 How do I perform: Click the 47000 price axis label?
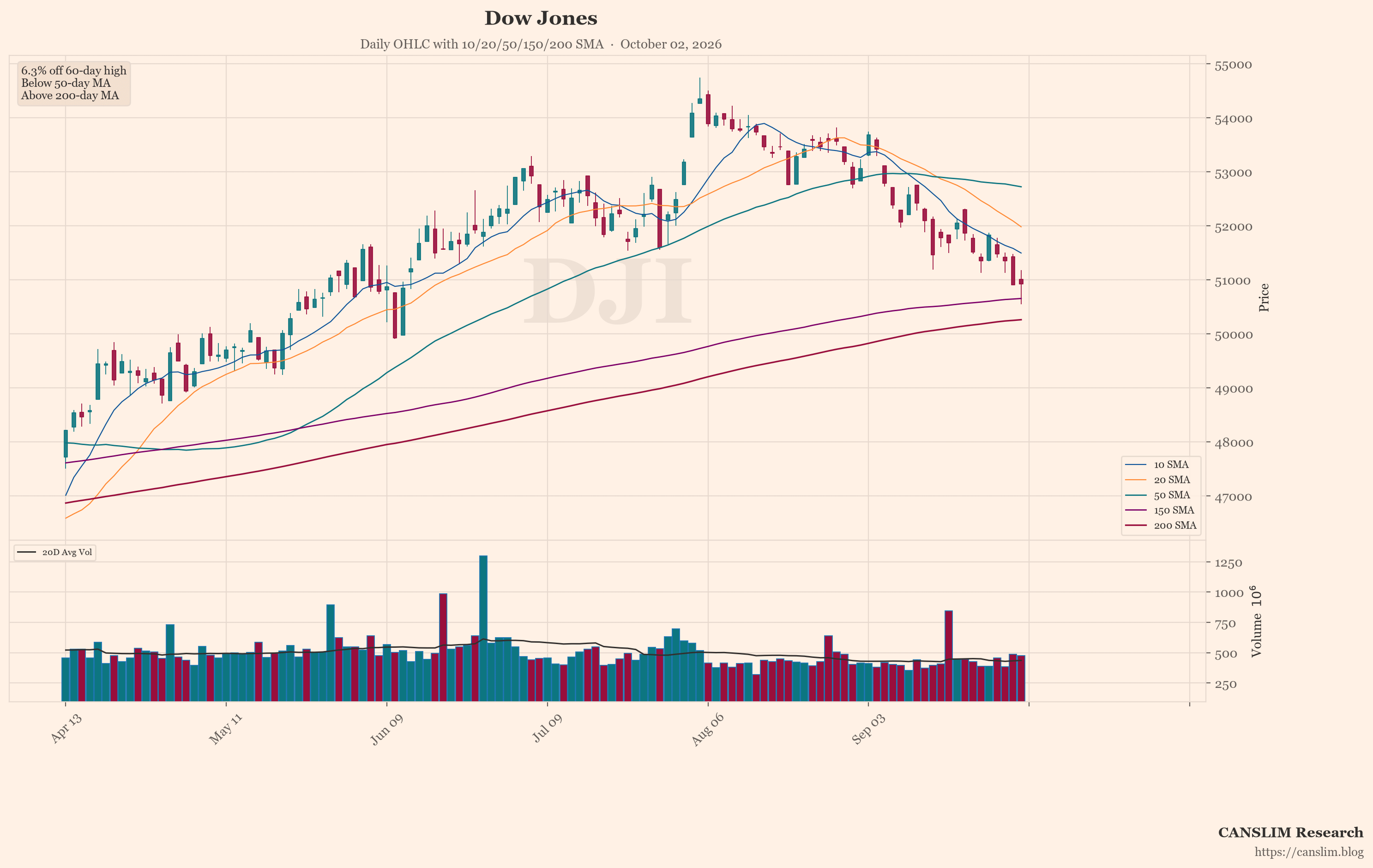click(x=1233, y=497)
